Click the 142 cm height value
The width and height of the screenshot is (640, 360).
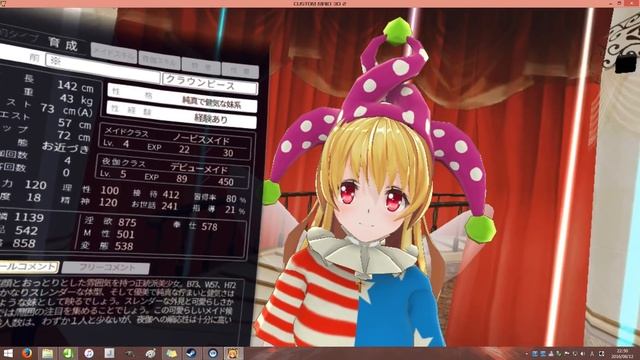point(75,87)
